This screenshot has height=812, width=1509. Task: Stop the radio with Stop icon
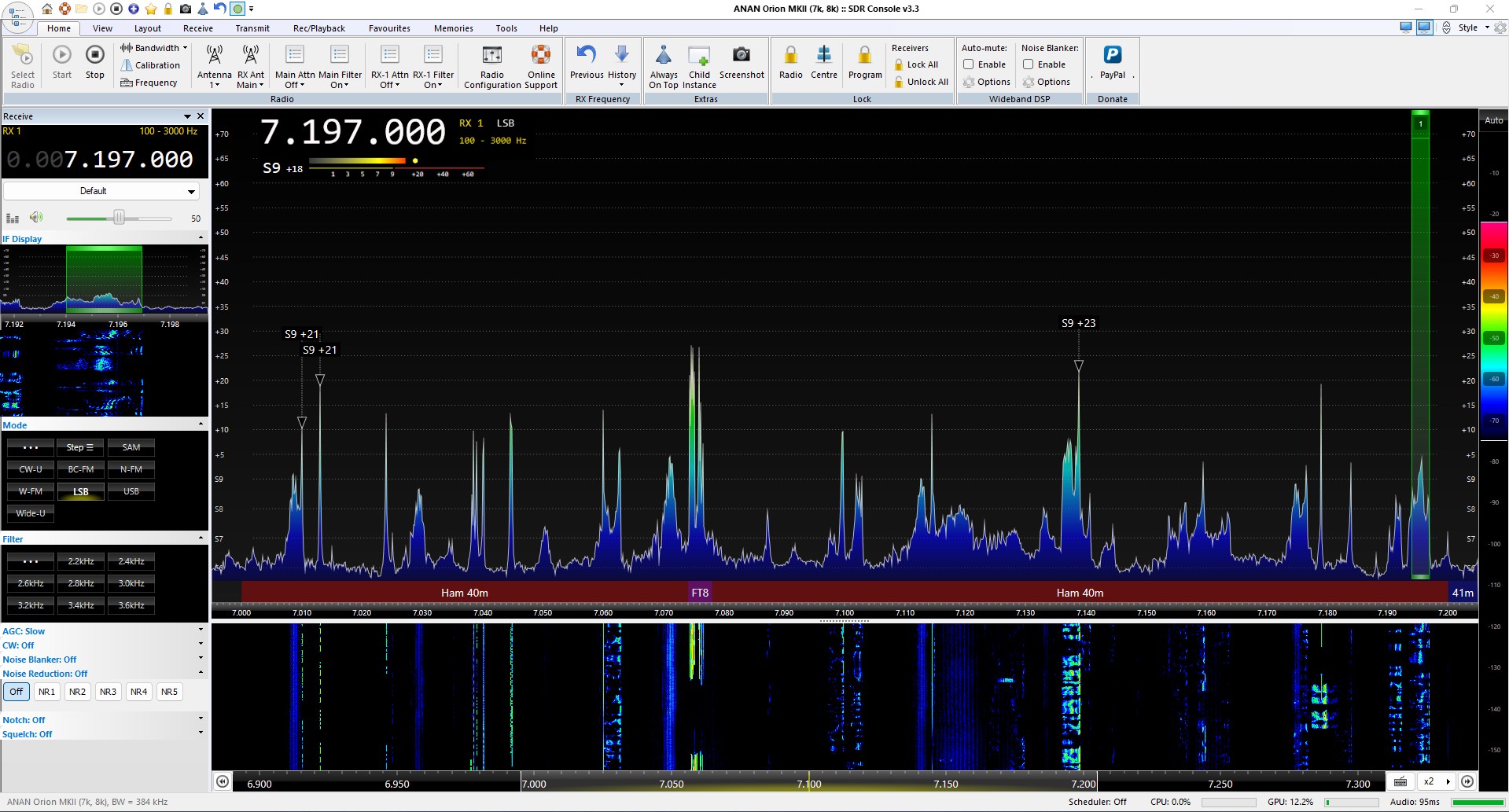point(95,62)
